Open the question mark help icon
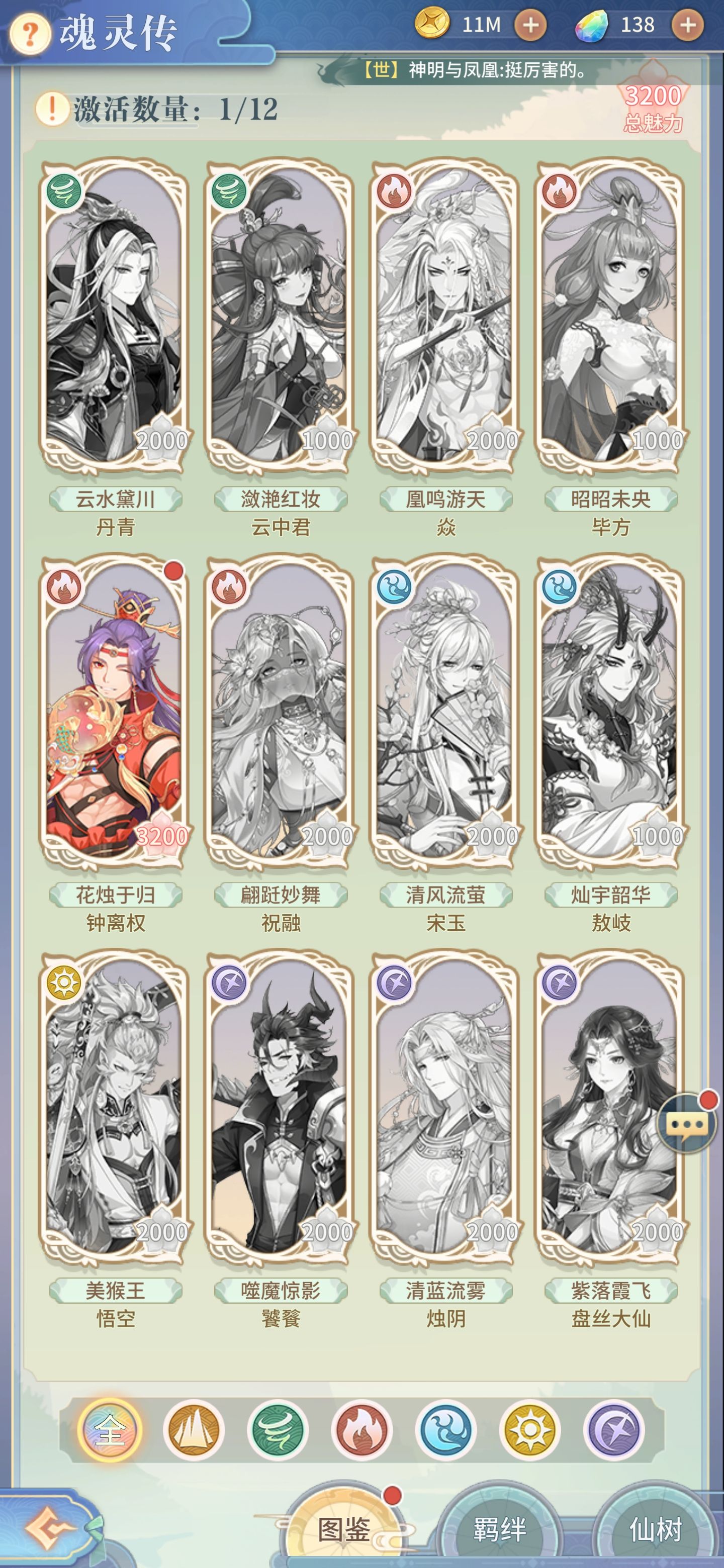Viewport: 724px width, 1568px height. (29, 35)
